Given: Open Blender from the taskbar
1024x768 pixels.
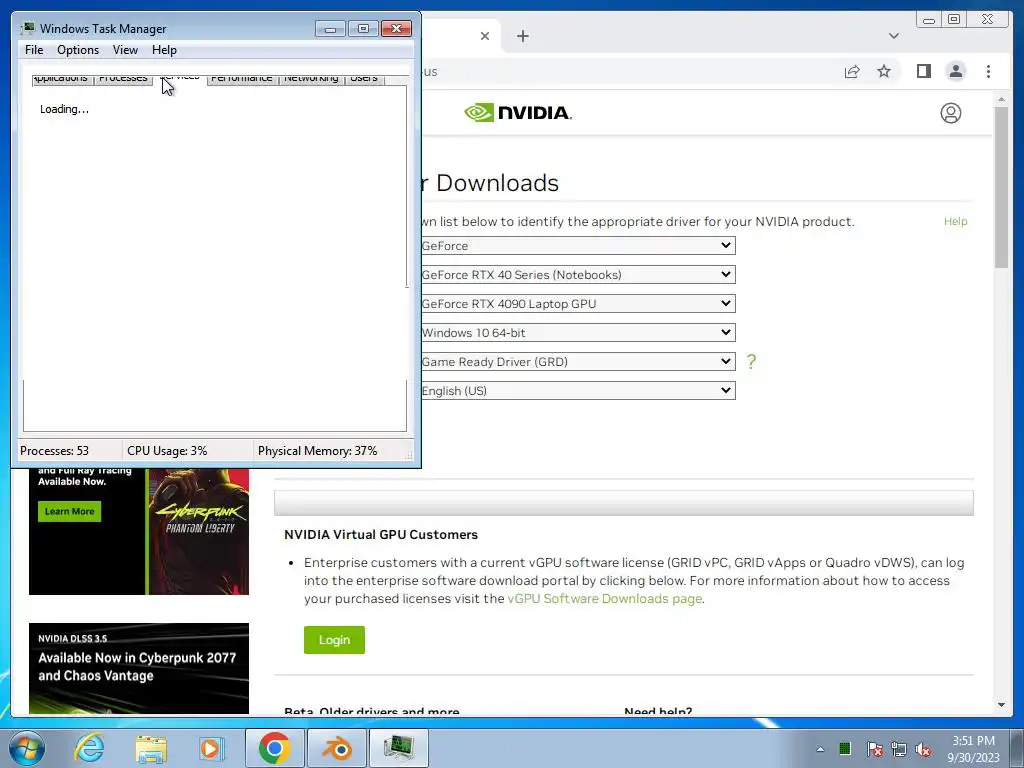Looking at the screenshot, I should (x=338, y=748).
